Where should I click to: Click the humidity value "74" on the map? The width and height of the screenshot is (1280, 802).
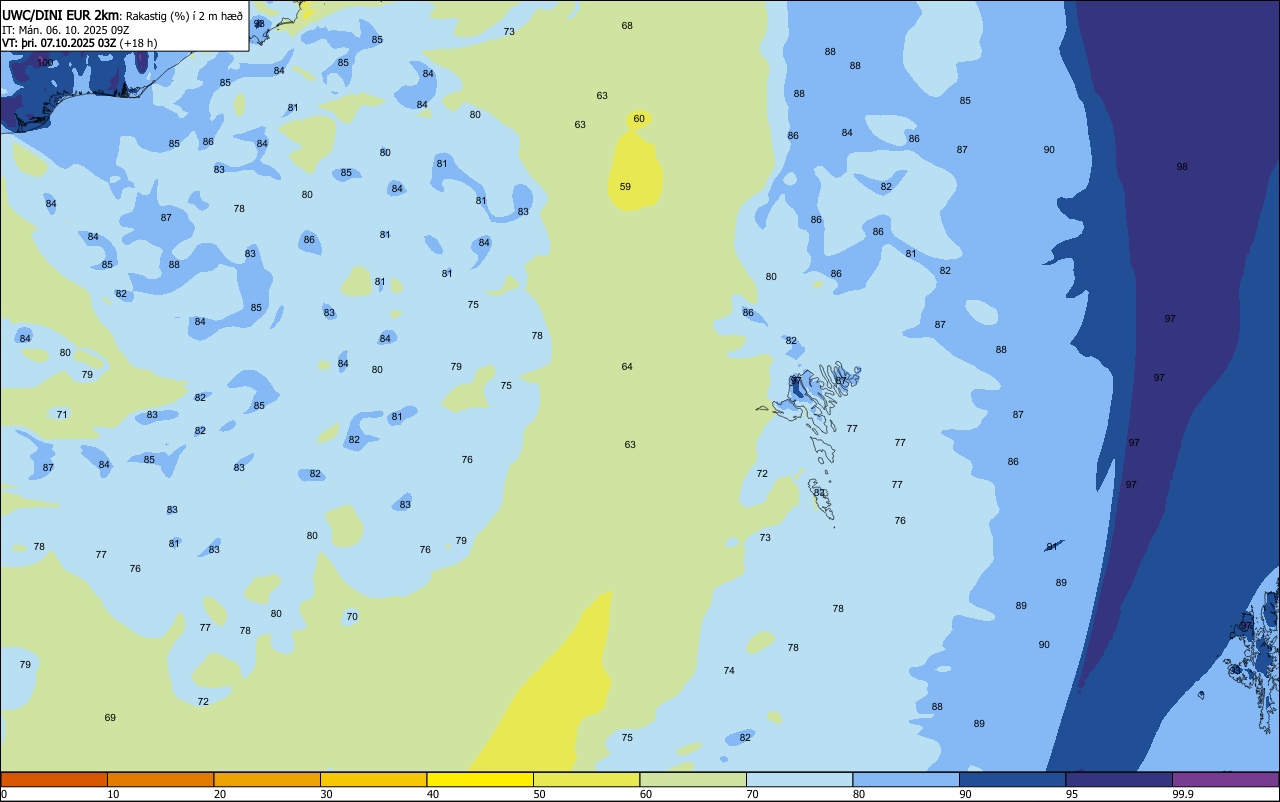pyautogui.click(x=729, y=670)
